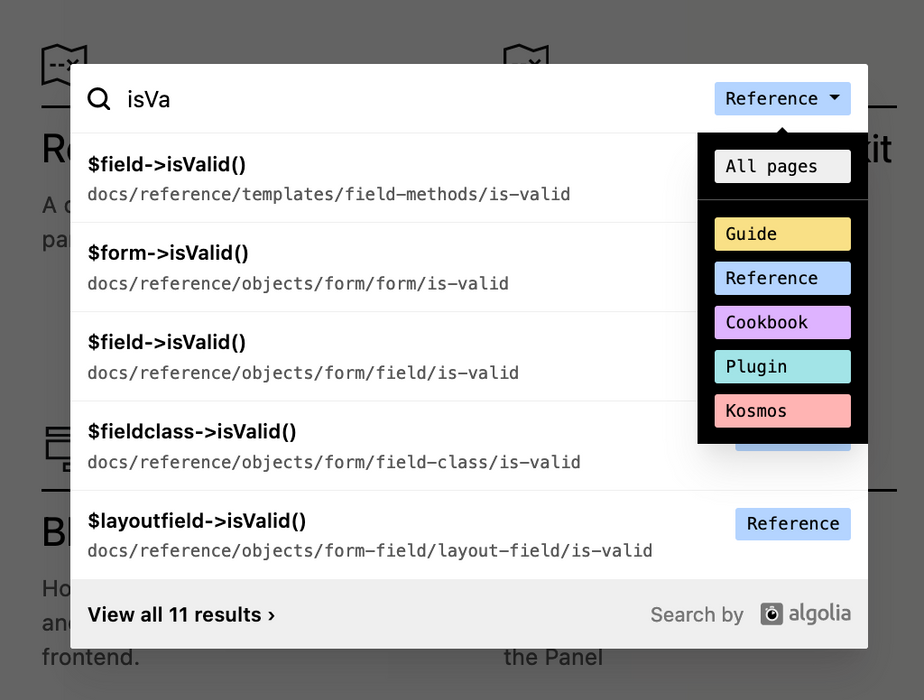Click the Algolia logo
The height and width of the screenshot is (700, 924).
point(805,614)
